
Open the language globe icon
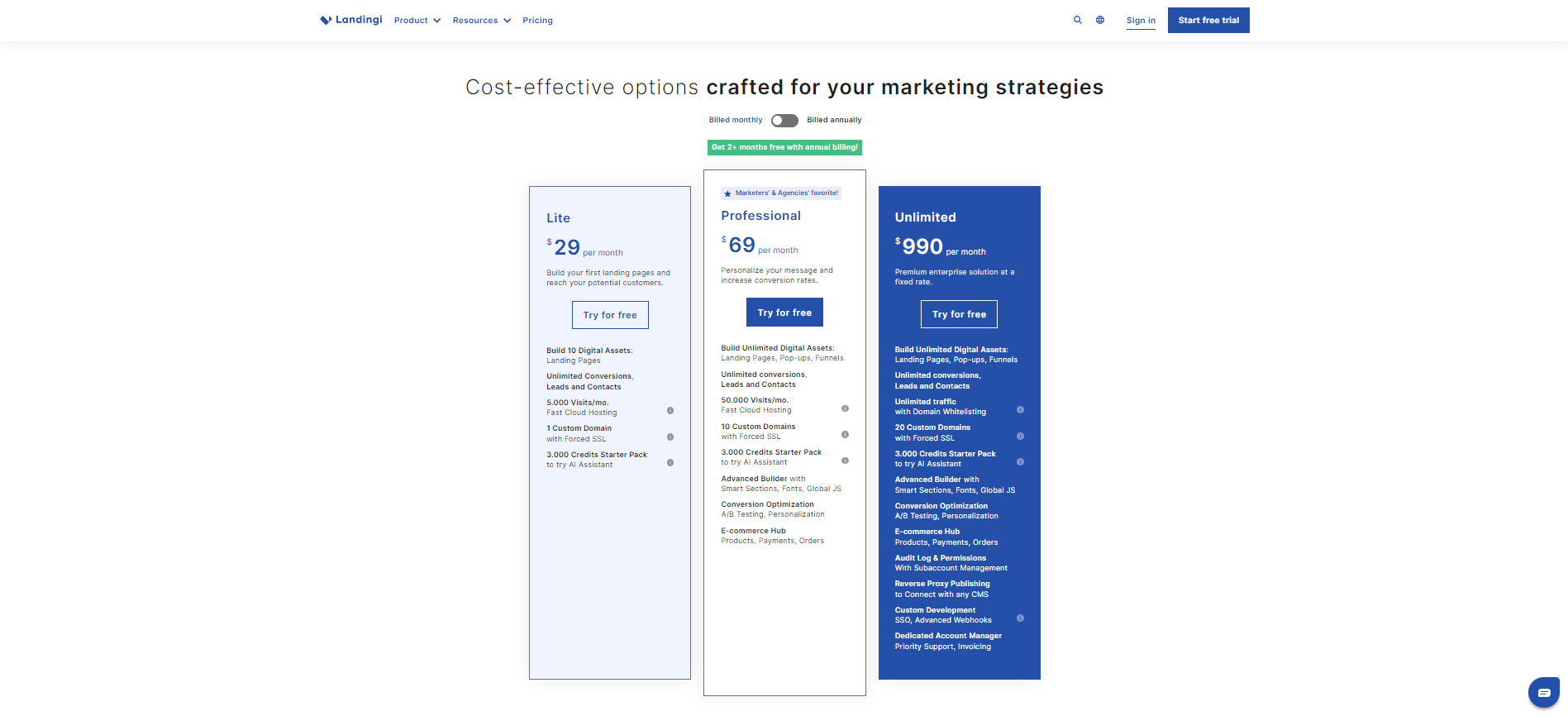tap(1100, 20)
